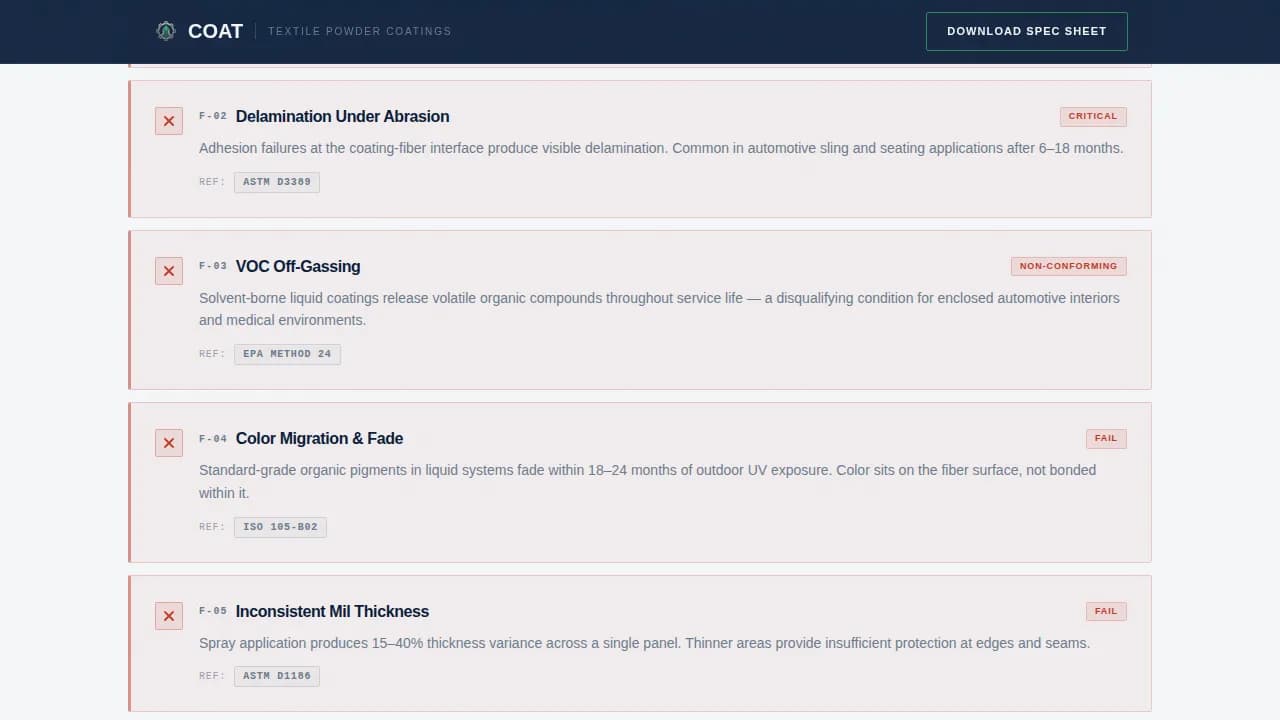The height and width of the screenshot is (720, 1280).
Task: Click the red X icon on Color Migration & Fade
Action: [x=168, y=442]
